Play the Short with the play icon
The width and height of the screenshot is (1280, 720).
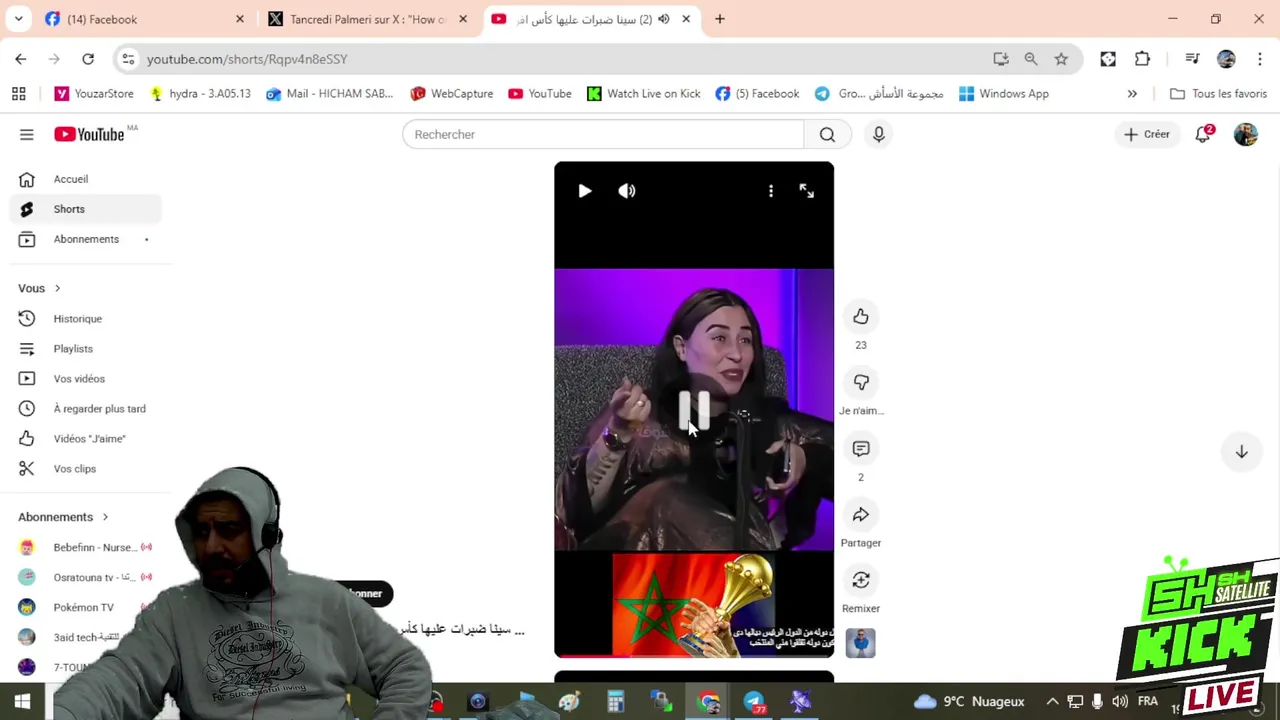click(x=585, y=191)
